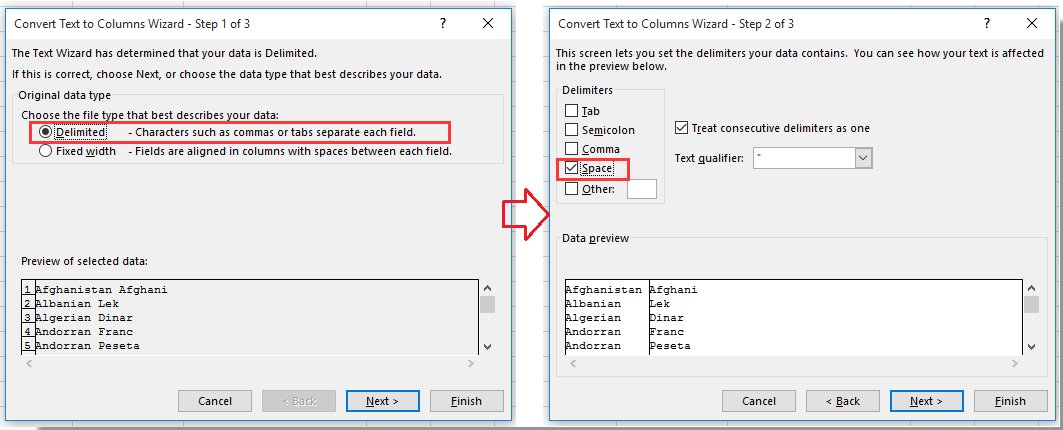The image size is (1063, 430).
Task: Close the Step 1 wizard dialog
Action: 488,22
